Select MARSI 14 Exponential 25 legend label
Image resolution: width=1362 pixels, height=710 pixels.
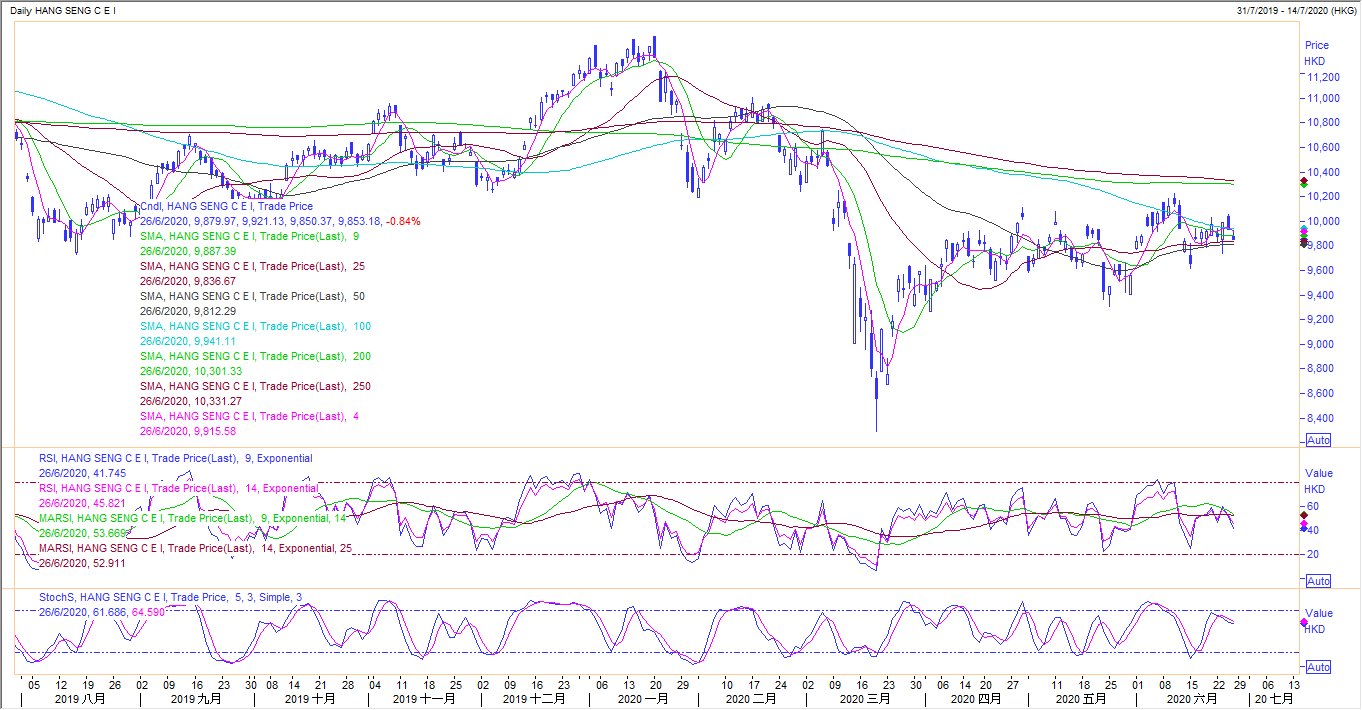(195, 548)
